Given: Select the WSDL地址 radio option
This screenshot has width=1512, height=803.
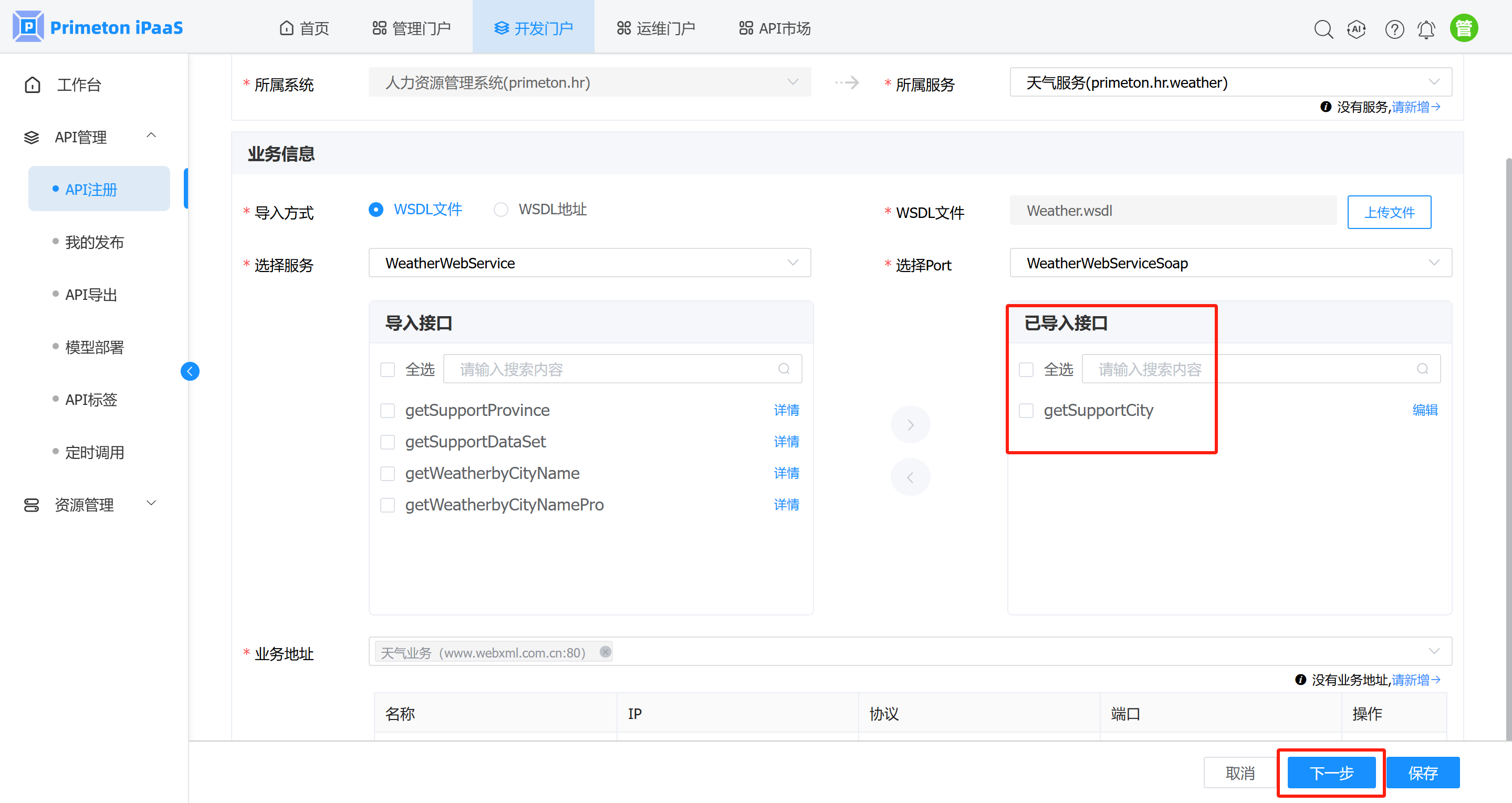Looking at the screenshot, I should pyautogui.click(x=500, y=210).
